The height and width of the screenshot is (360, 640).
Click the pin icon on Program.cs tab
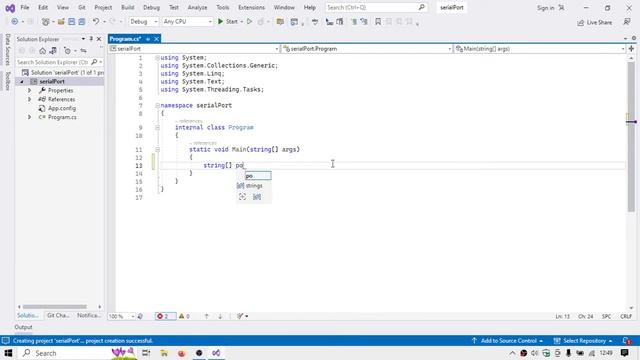tap(148, 39)
